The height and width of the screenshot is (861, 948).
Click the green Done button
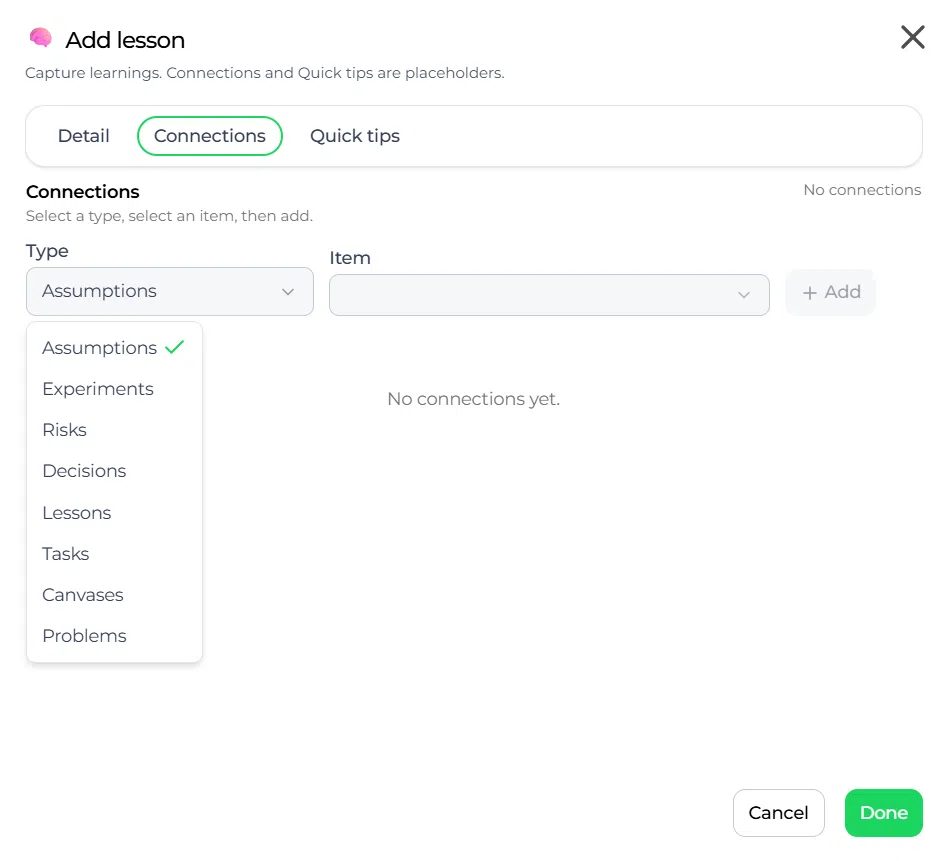pos(884,813)
